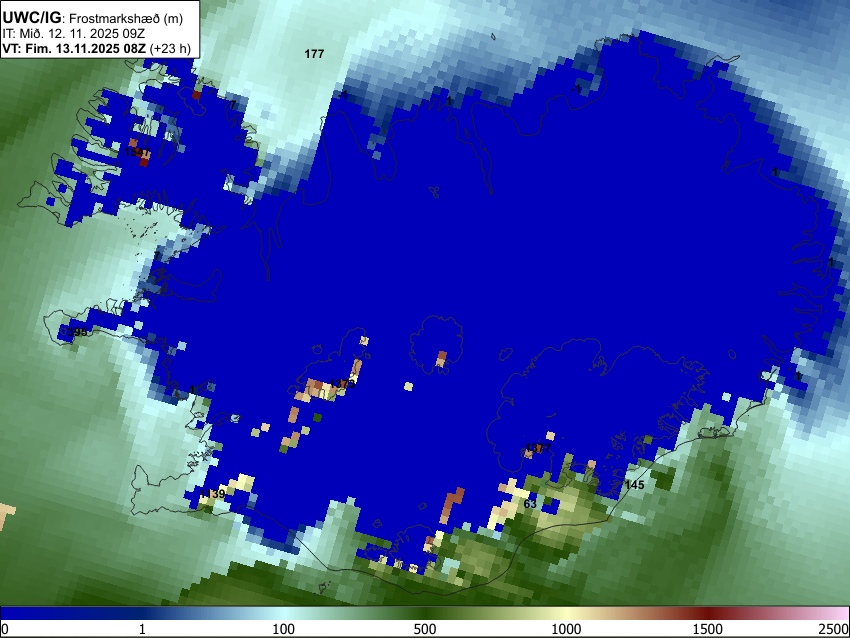
Task: Select the 2500 tick label on the color scale
Action: pyautogui.click(x=834, y=629)
